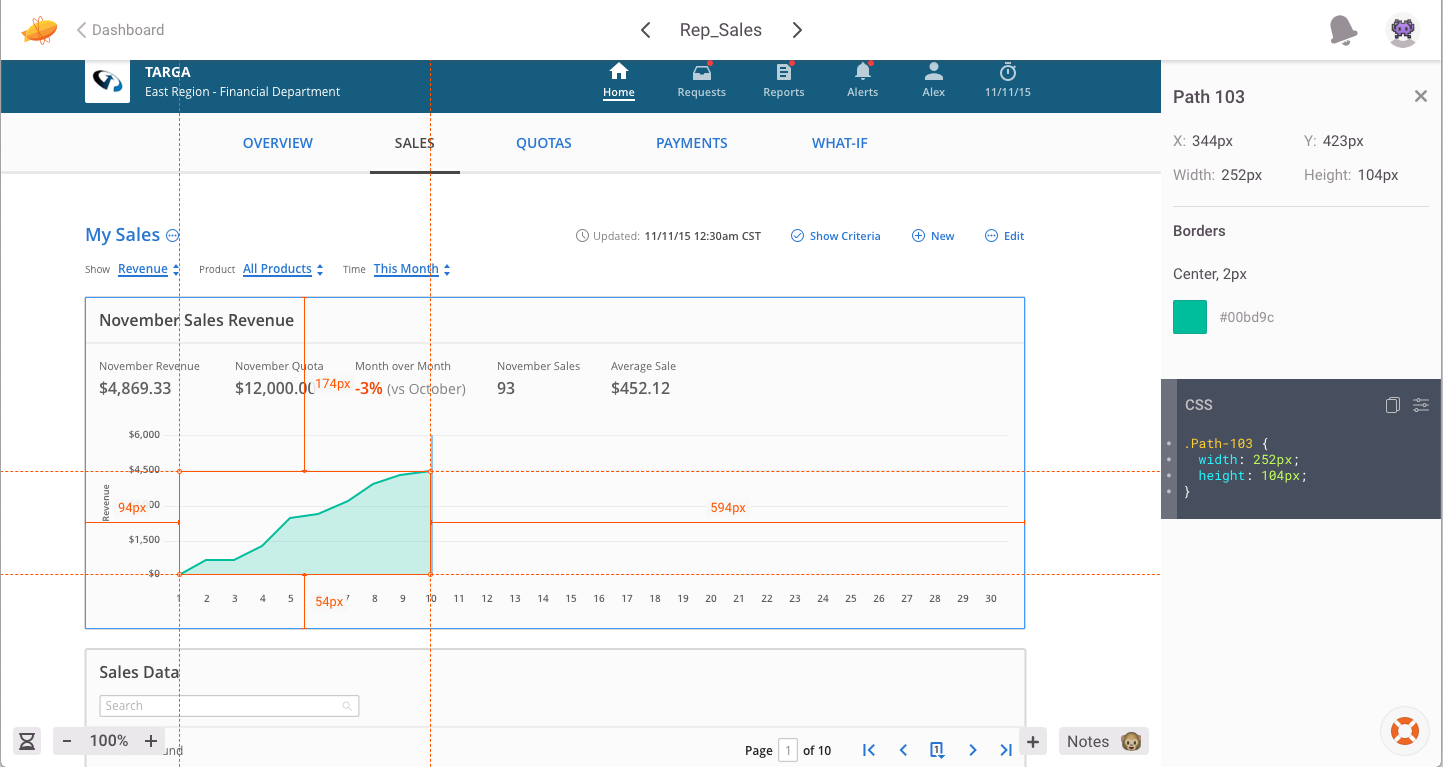Switch to OVERVIEW tab
The height and width of the screenshot is (767, 1443).
point(278,143)
